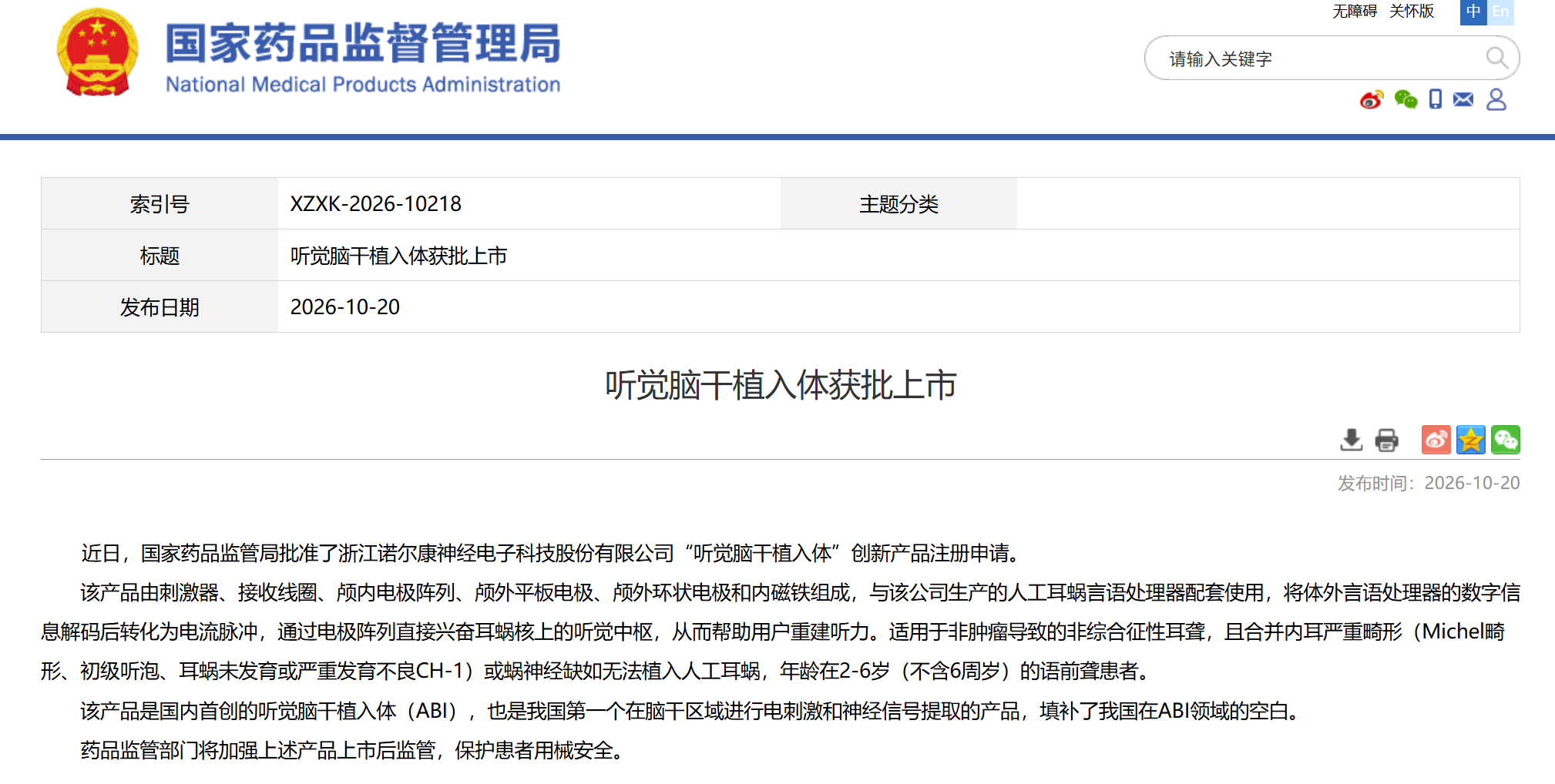Click the national emblem logo
1555x784 pixels.
point(97,52)
